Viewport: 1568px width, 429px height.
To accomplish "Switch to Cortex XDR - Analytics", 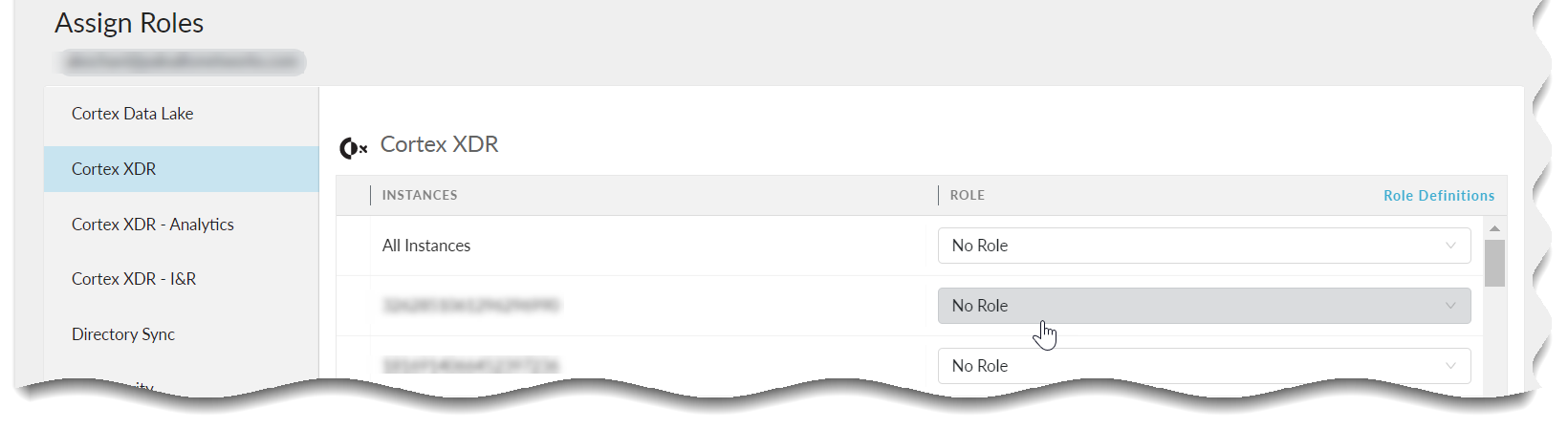I will coord(152,225).
